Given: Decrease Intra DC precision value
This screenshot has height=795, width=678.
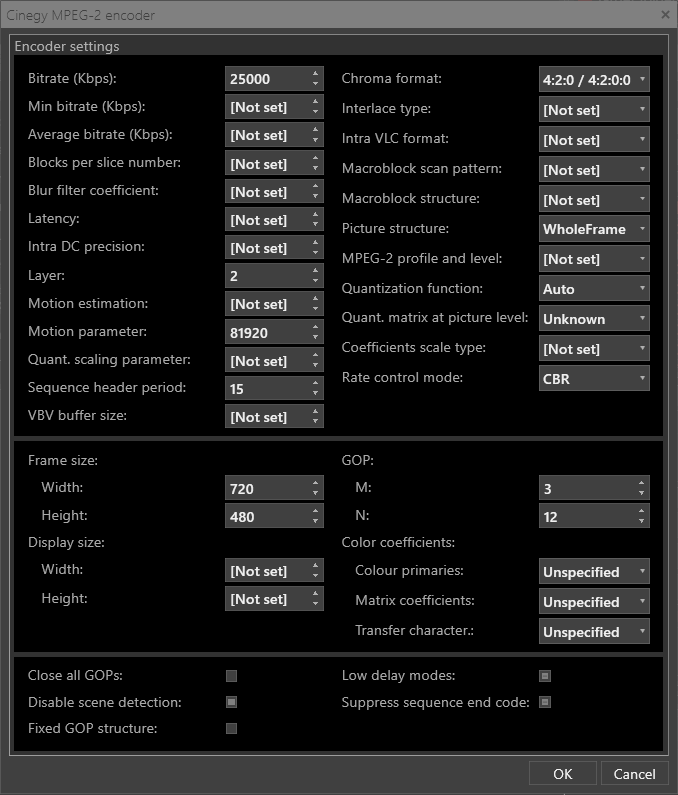Looking at the screenshot, I should [x=315, y=253].
